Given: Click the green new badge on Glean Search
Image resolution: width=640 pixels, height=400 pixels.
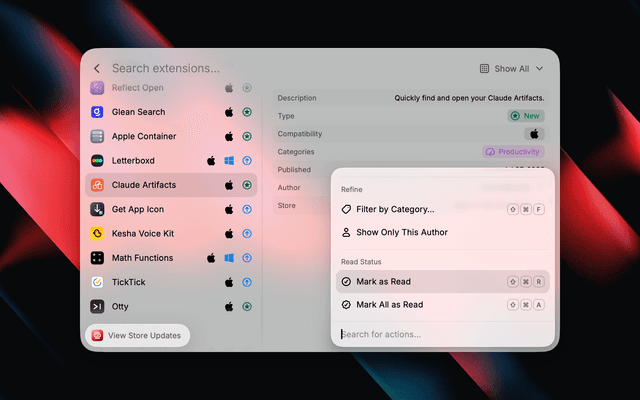Looking at the screenshot, I should point(247,112).
